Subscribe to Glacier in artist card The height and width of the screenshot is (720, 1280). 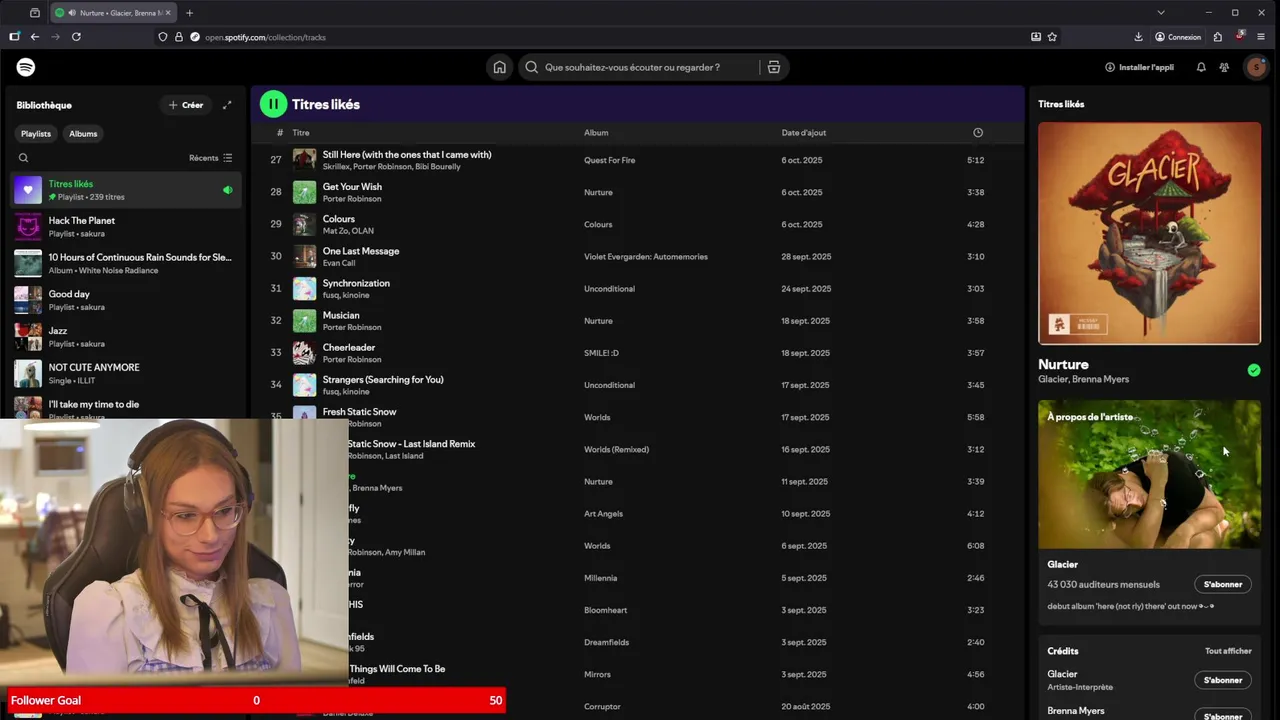[1223, 584]
